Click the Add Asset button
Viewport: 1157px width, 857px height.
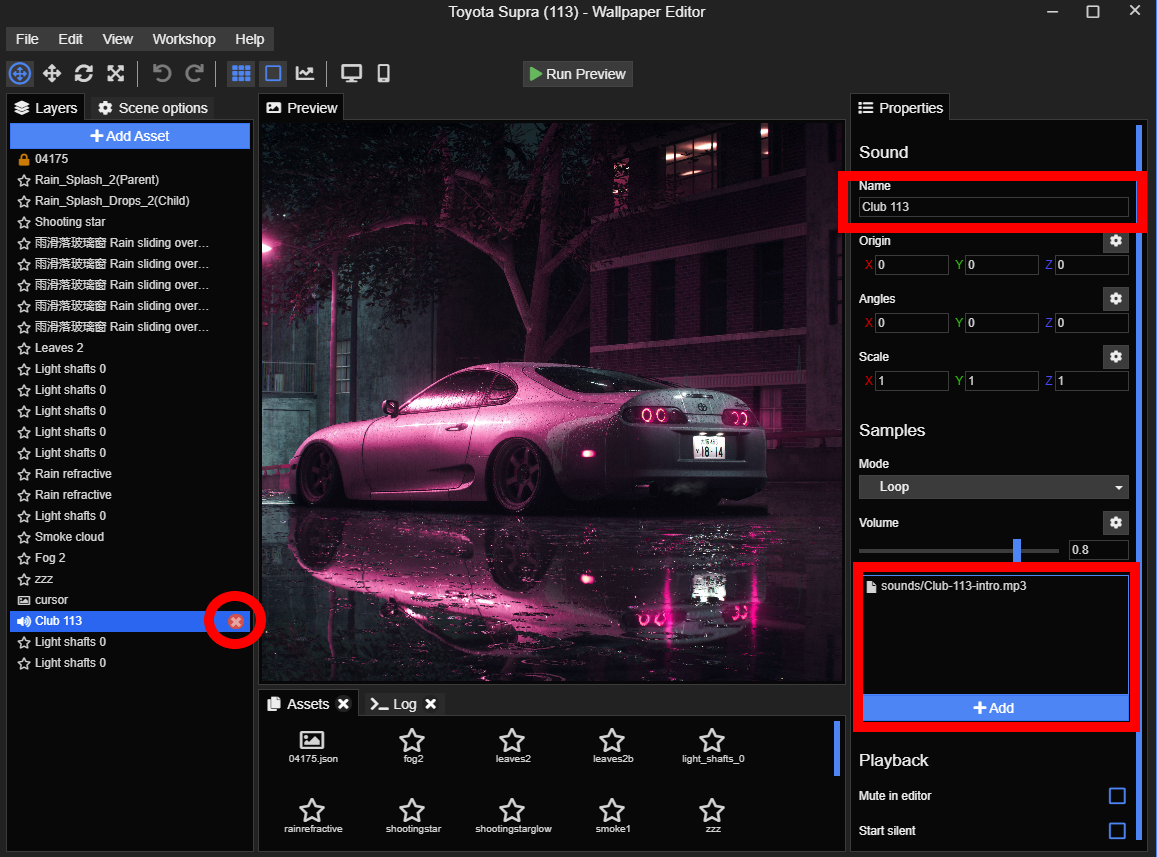[130, 136]
